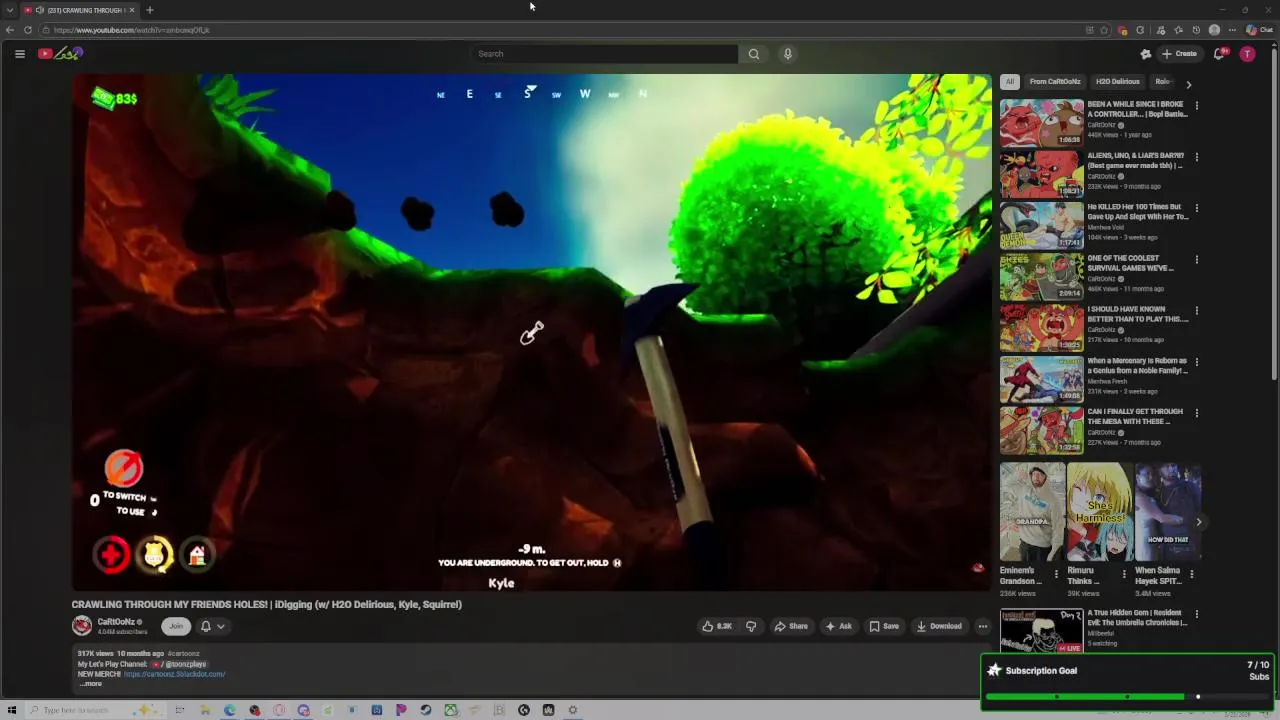Bookmark this page with the star
The width and height of the screenshot is (1280, 720).
1104,30
